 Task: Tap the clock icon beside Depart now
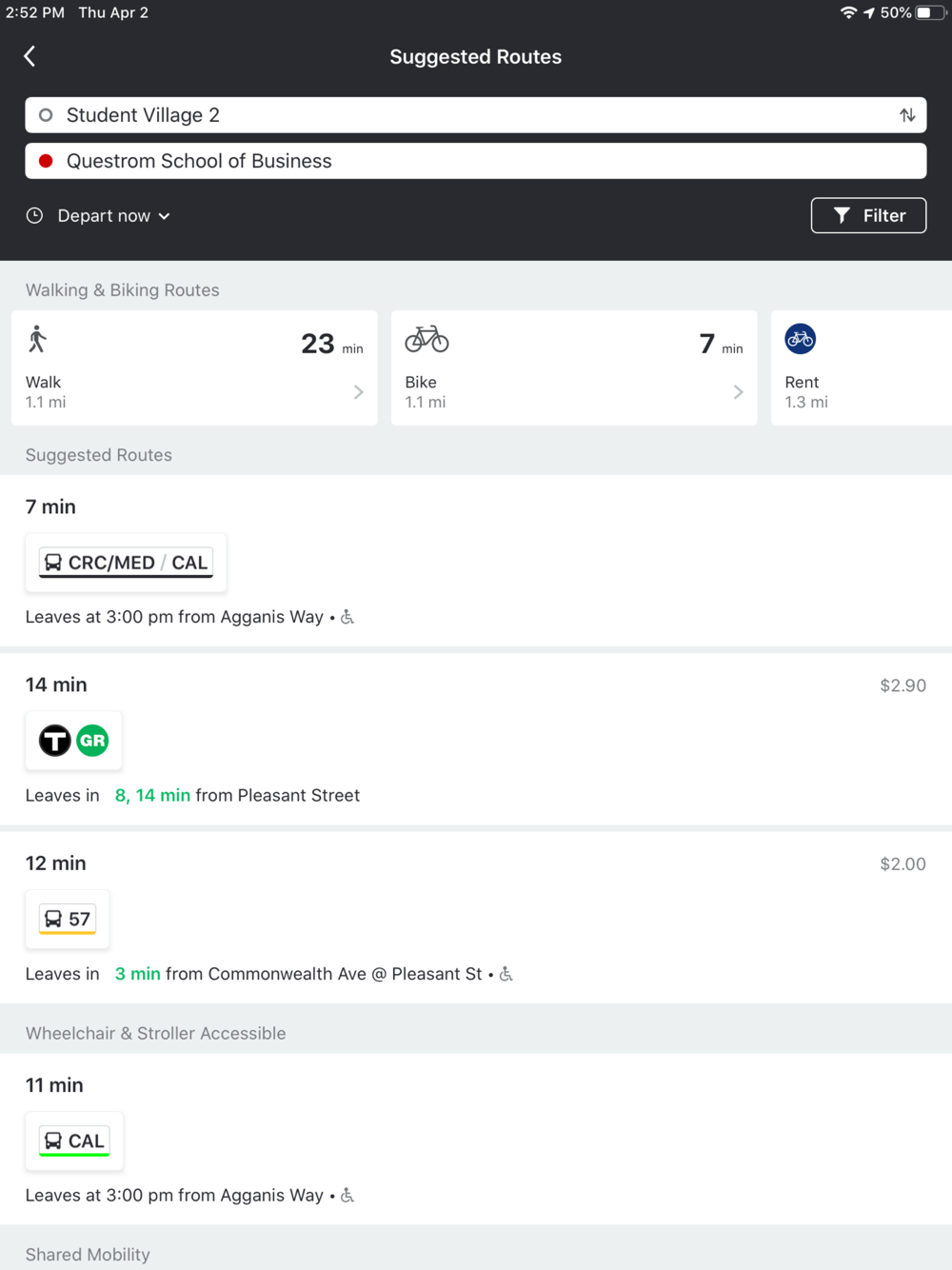tap(34, 216)
